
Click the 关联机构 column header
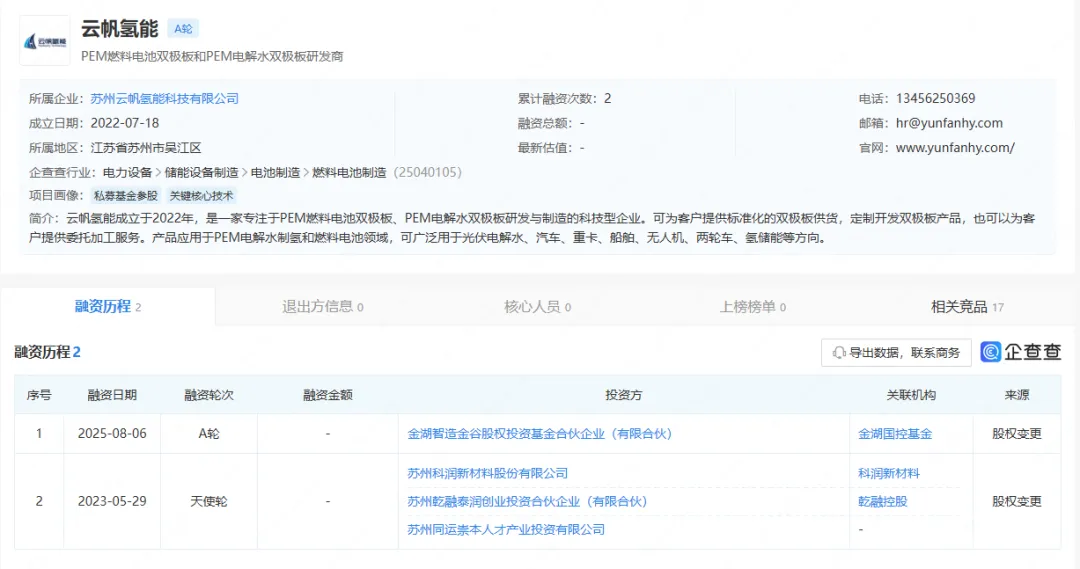click(911, 395)
